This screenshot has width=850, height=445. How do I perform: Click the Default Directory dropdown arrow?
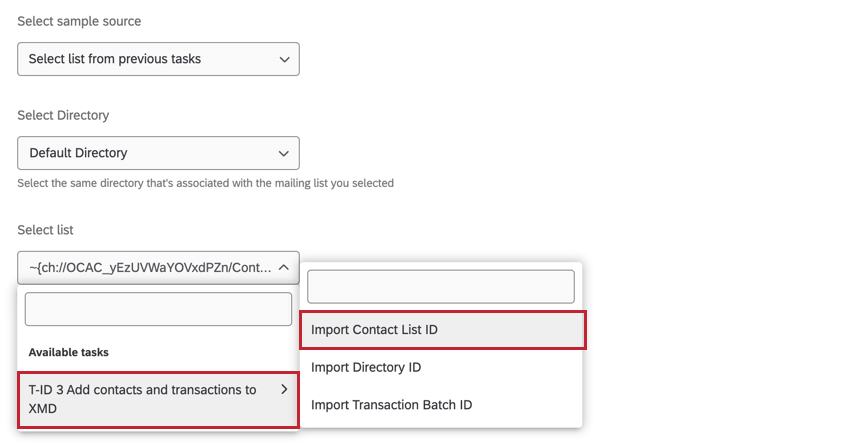[284, 153]
